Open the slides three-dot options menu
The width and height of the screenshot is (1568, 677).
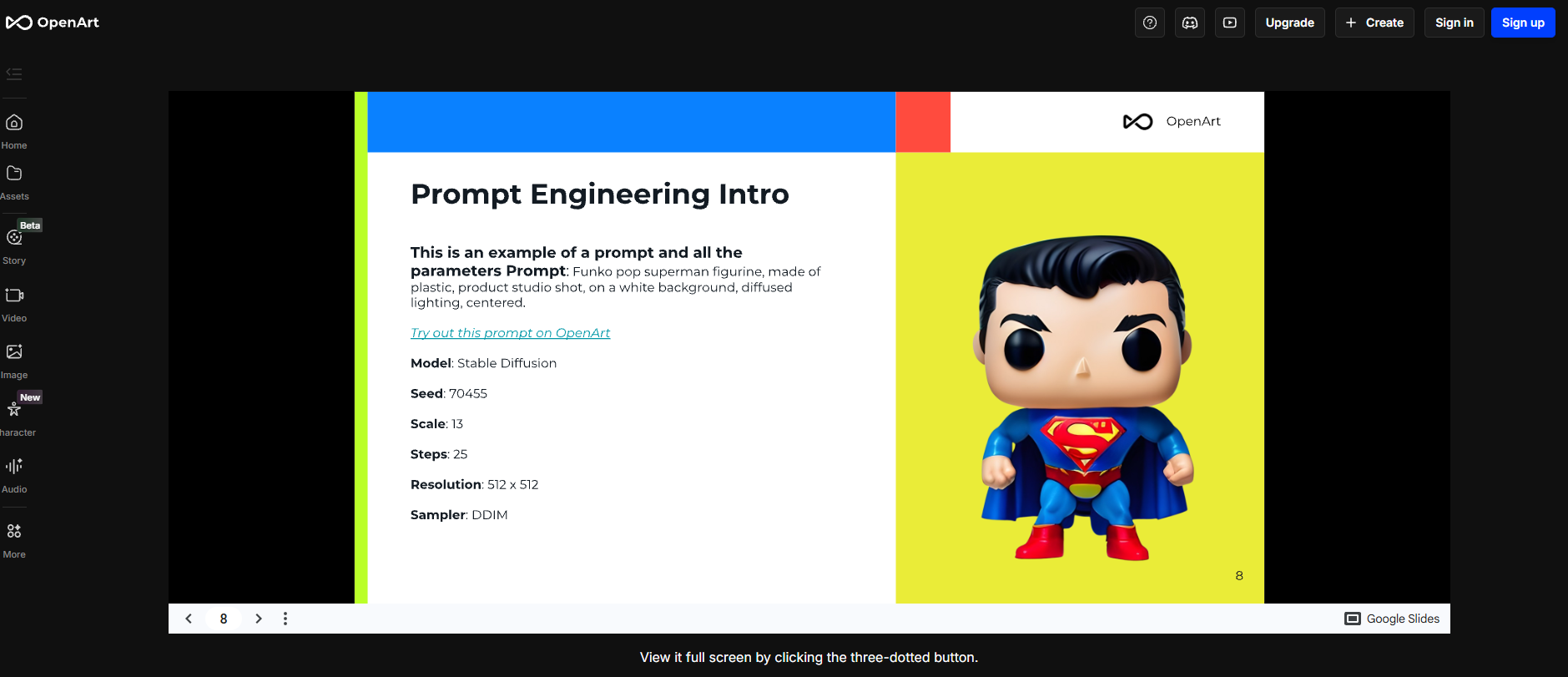coord(285,619)
